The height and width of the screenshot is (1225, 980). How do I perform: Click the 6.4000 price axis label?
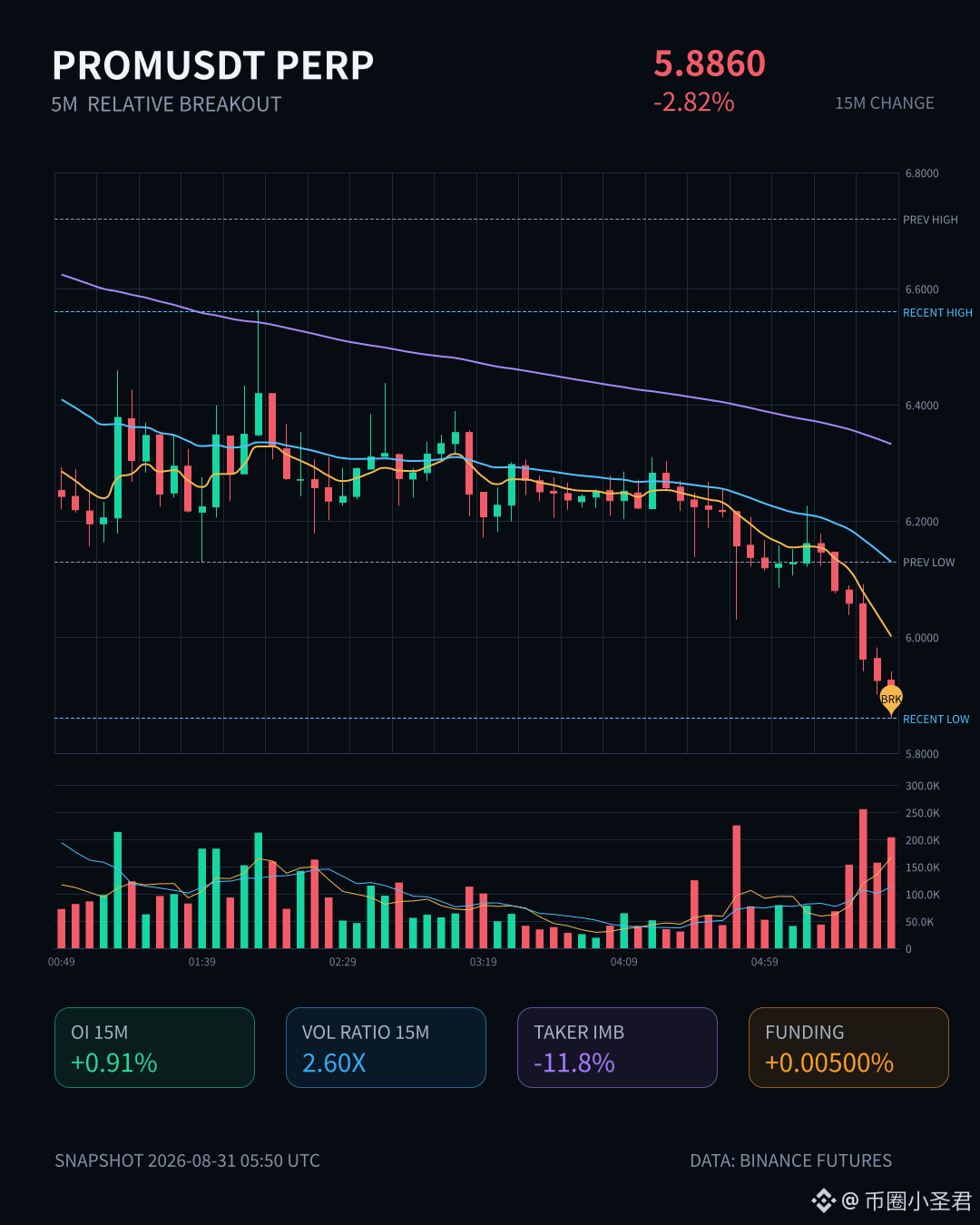click(922, 406)
